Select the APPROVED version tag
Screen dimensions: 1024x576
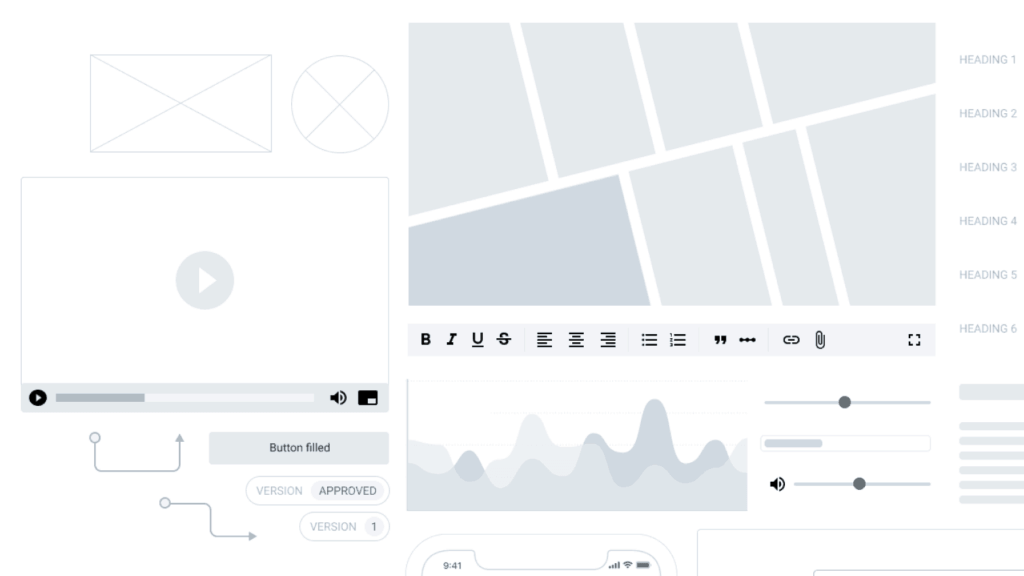(x=348, y=491)
